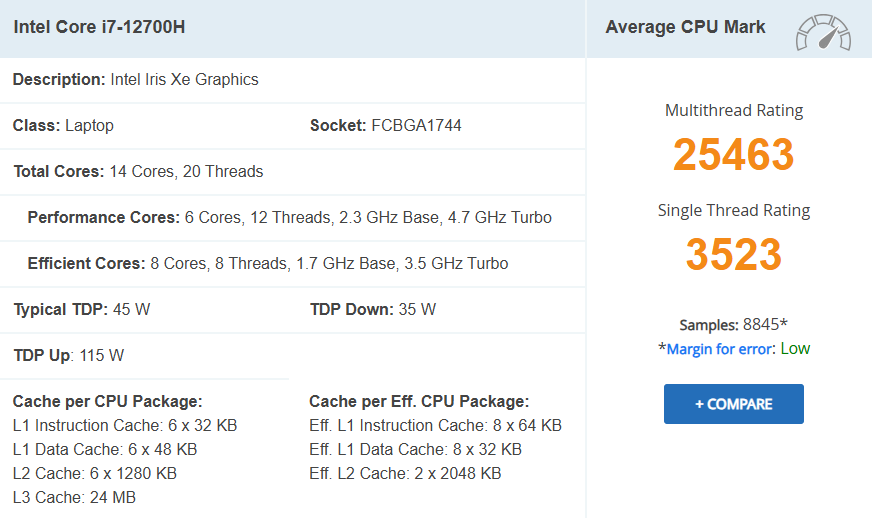Select the Intel Core i7-12700H title

point(99,27)
